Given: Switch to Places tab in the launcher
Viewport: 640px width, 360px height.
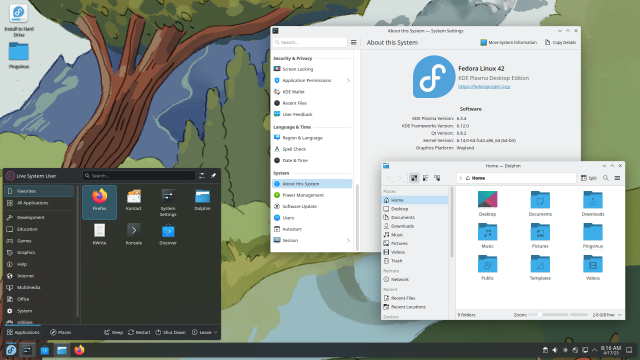Looking at the screenshot, I should point(60,332).
